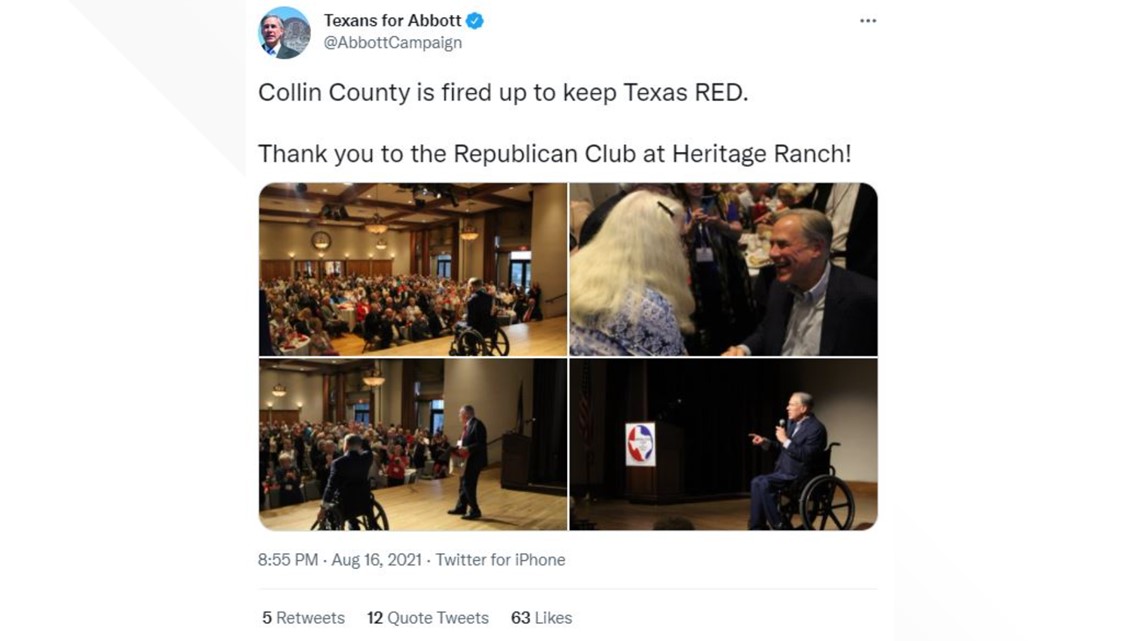
Task: Click the blue verified badge next to Texans for Abbott
Action: click(x=475, y=21)
